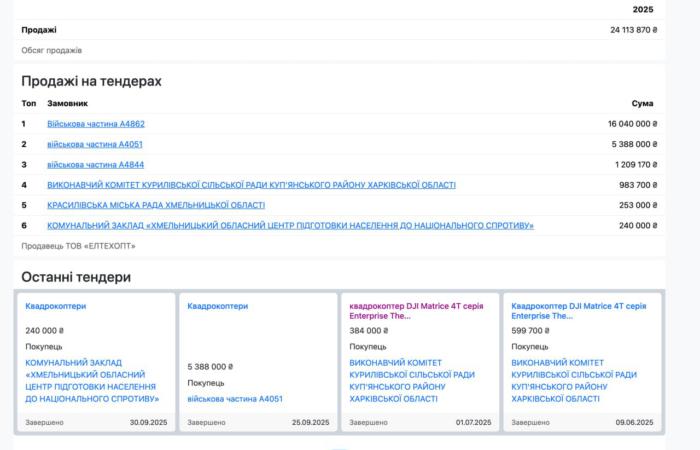Open the Квадрокоптери tender priced 240 000 ₴
Screen dimensions: 700x450
point(56,306)
